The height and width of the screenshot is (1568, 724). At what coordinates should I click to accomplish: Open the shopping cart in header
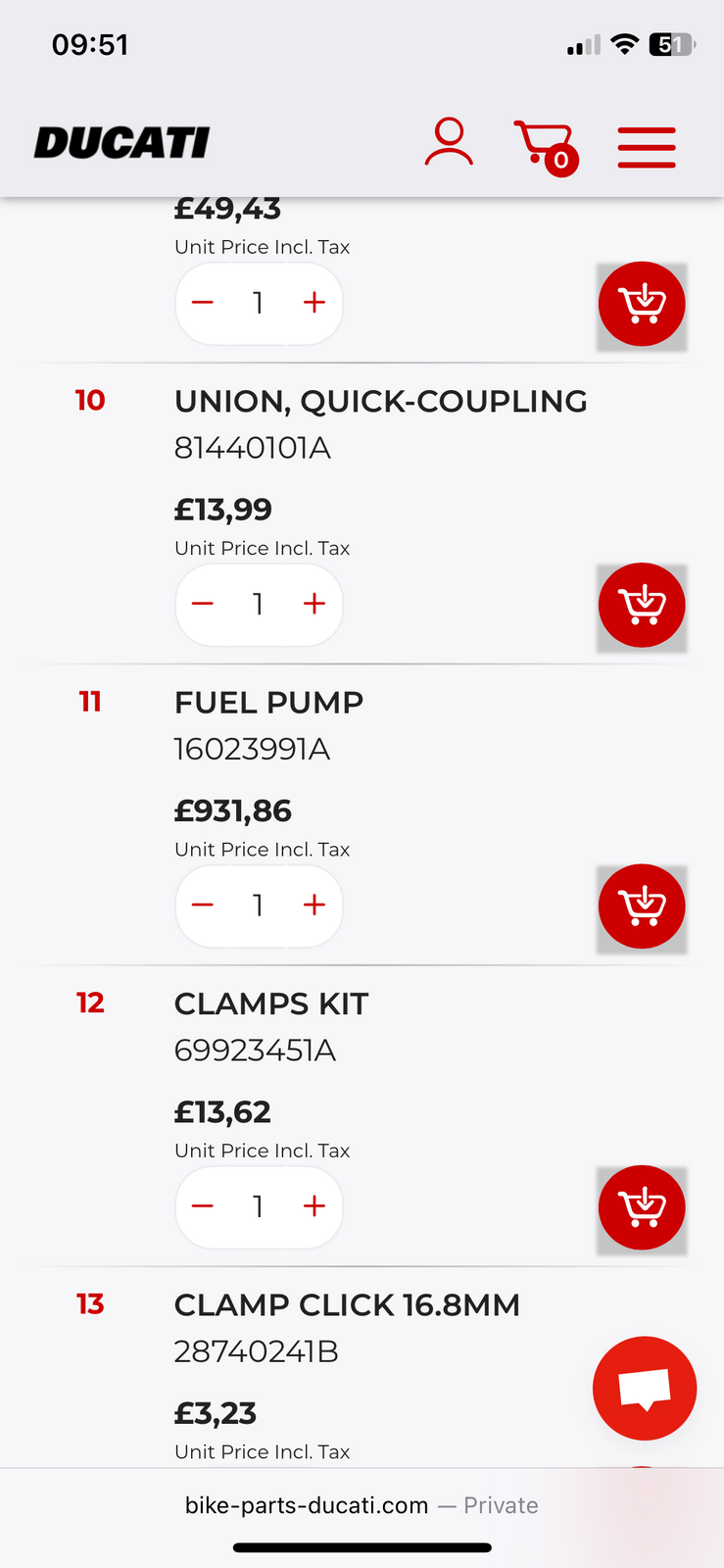click(545, 147)
